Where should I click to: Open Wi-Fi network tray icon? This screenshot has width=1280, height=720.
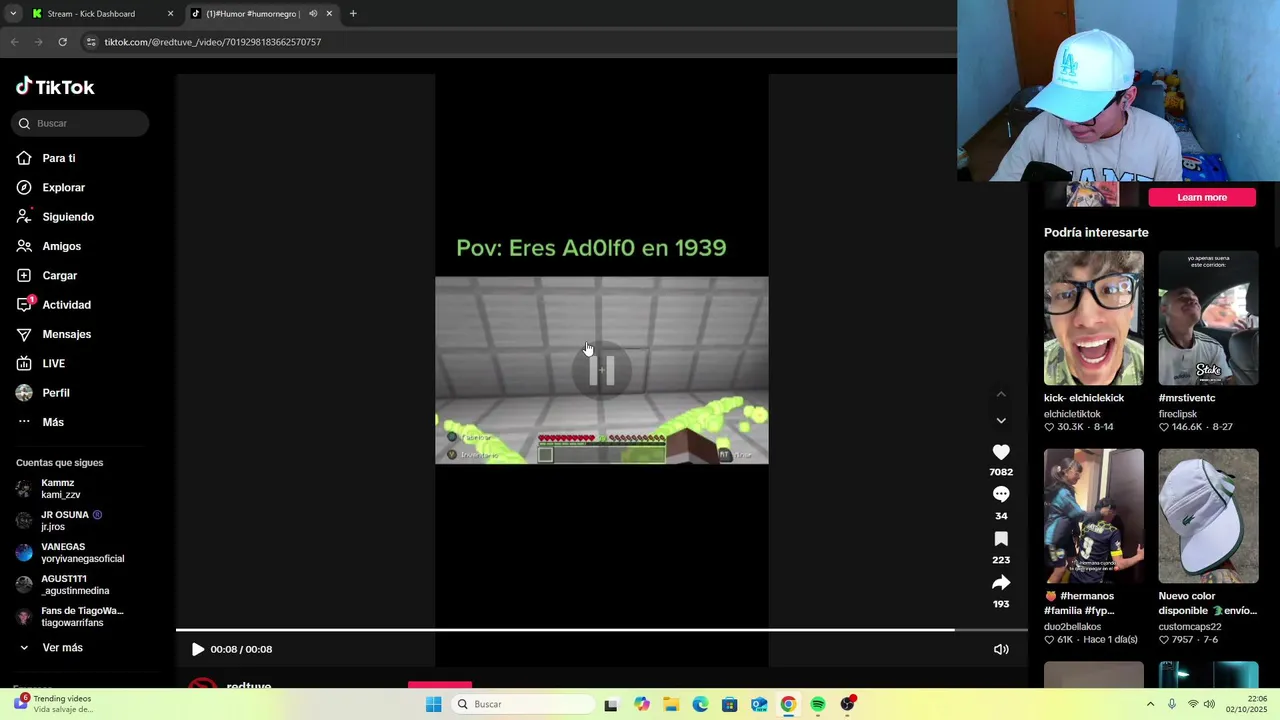1192,704
